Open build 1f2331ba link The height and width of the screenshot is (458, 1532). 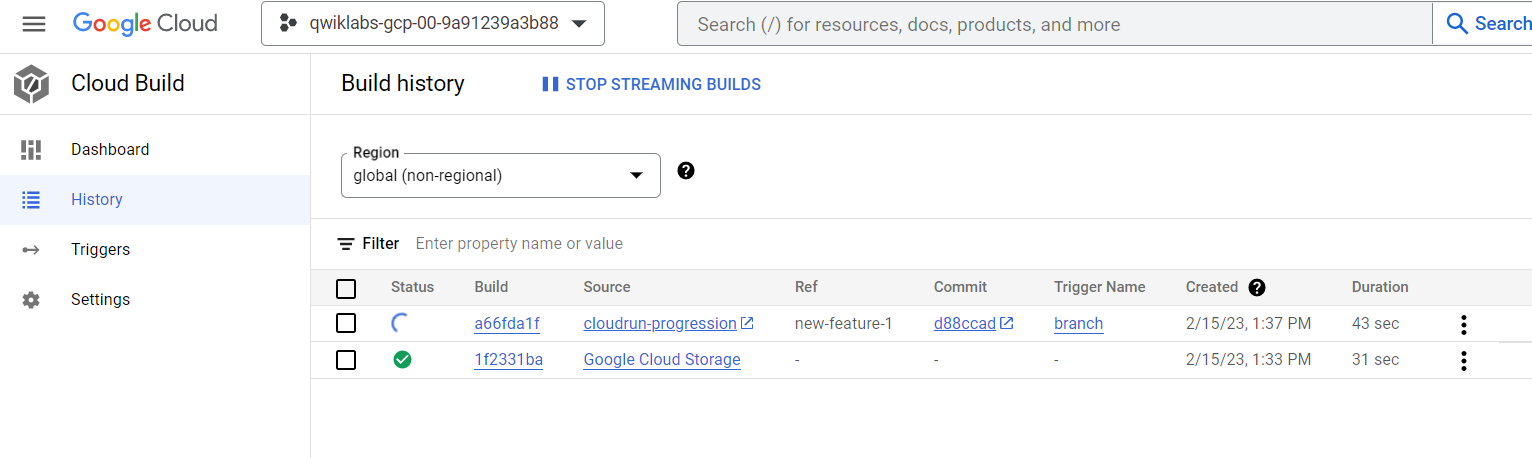coord(509,359)
